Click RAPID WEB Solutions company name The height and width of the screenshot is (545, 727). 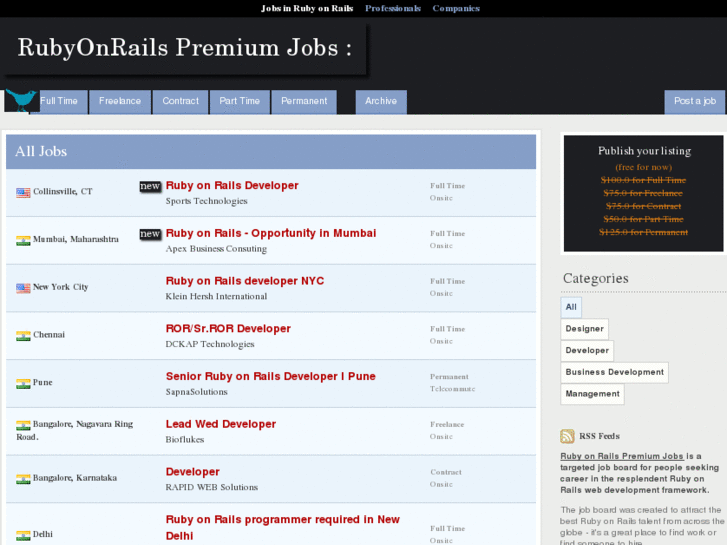pos(211,487)
